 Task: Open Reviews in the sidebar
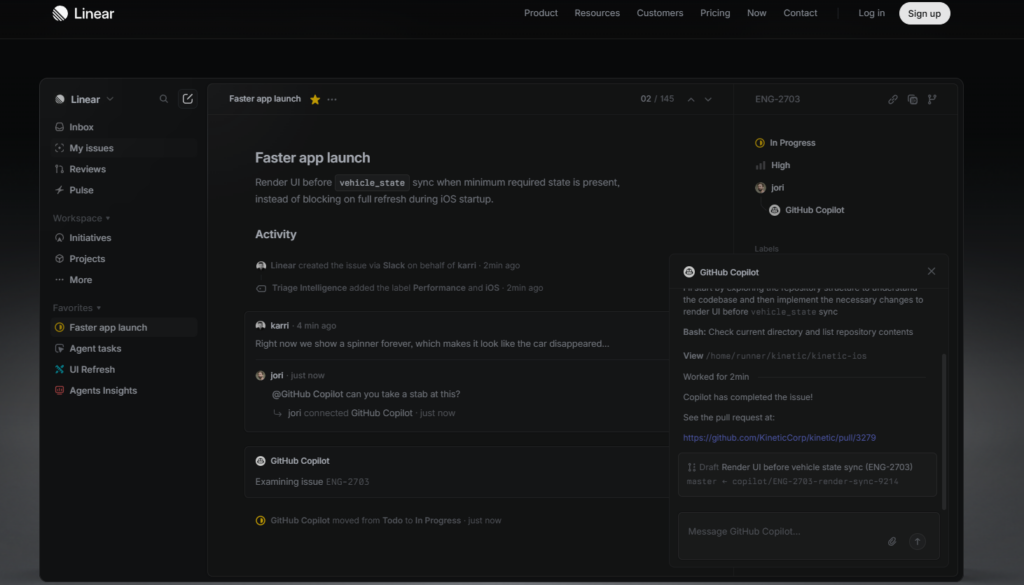click(124, 169)
